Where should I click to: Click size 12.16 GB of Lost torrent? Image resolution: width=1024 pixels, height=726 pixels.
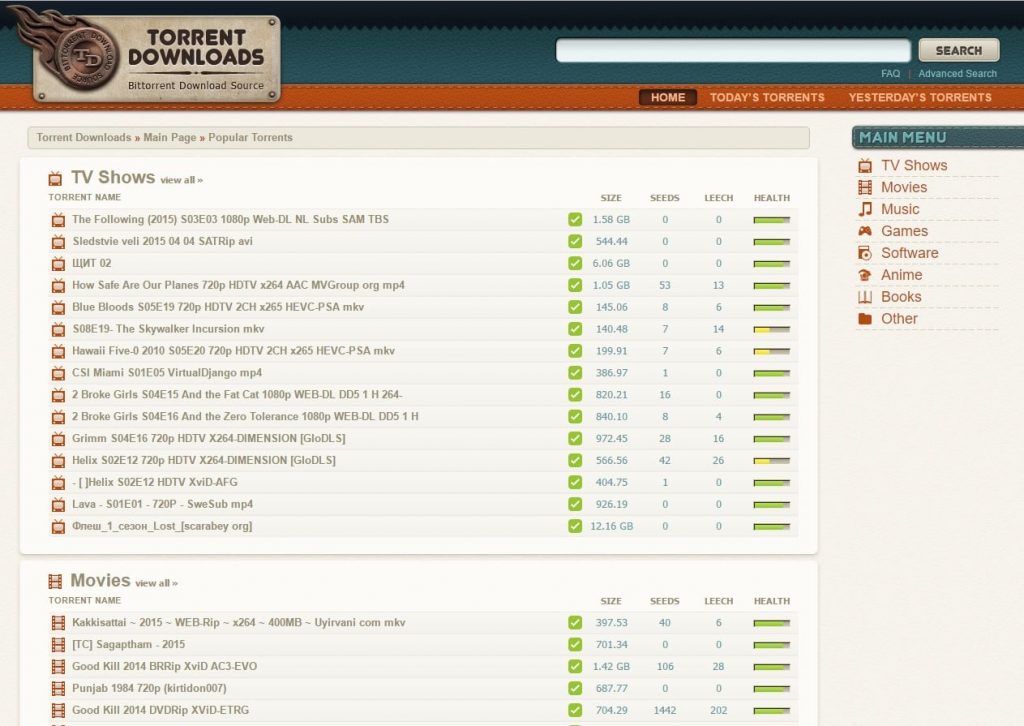click(611, 526)
